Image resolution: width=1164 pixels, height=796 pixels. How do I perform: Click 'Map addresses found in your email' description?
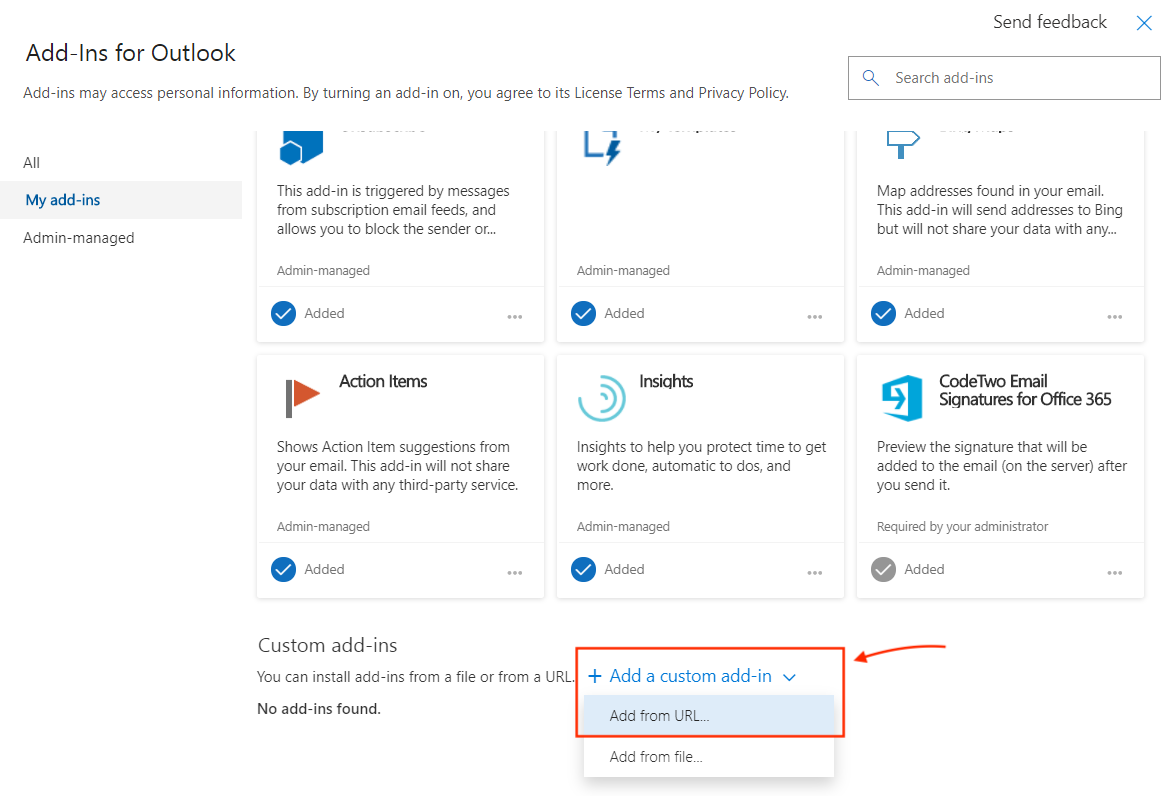tap(999, 209)
